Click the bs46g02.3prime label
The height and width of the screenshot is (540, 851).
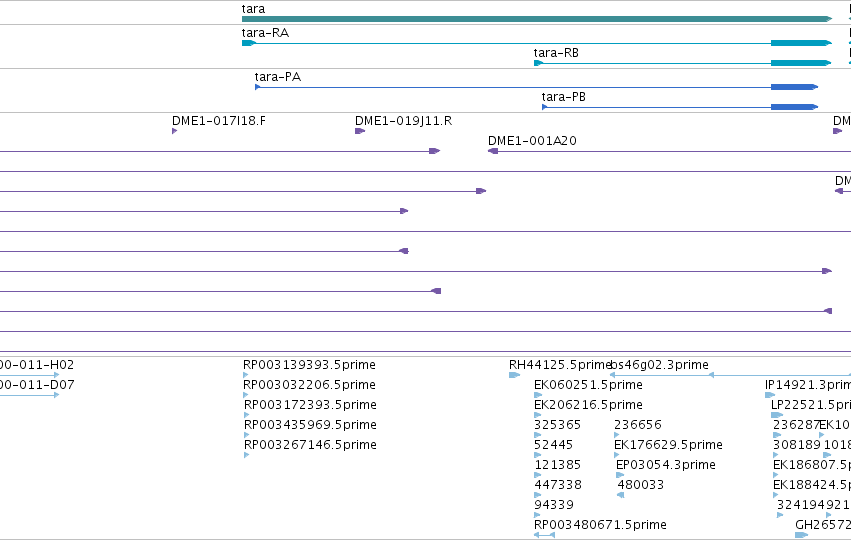pyautogui.click(x=660, y=365)
